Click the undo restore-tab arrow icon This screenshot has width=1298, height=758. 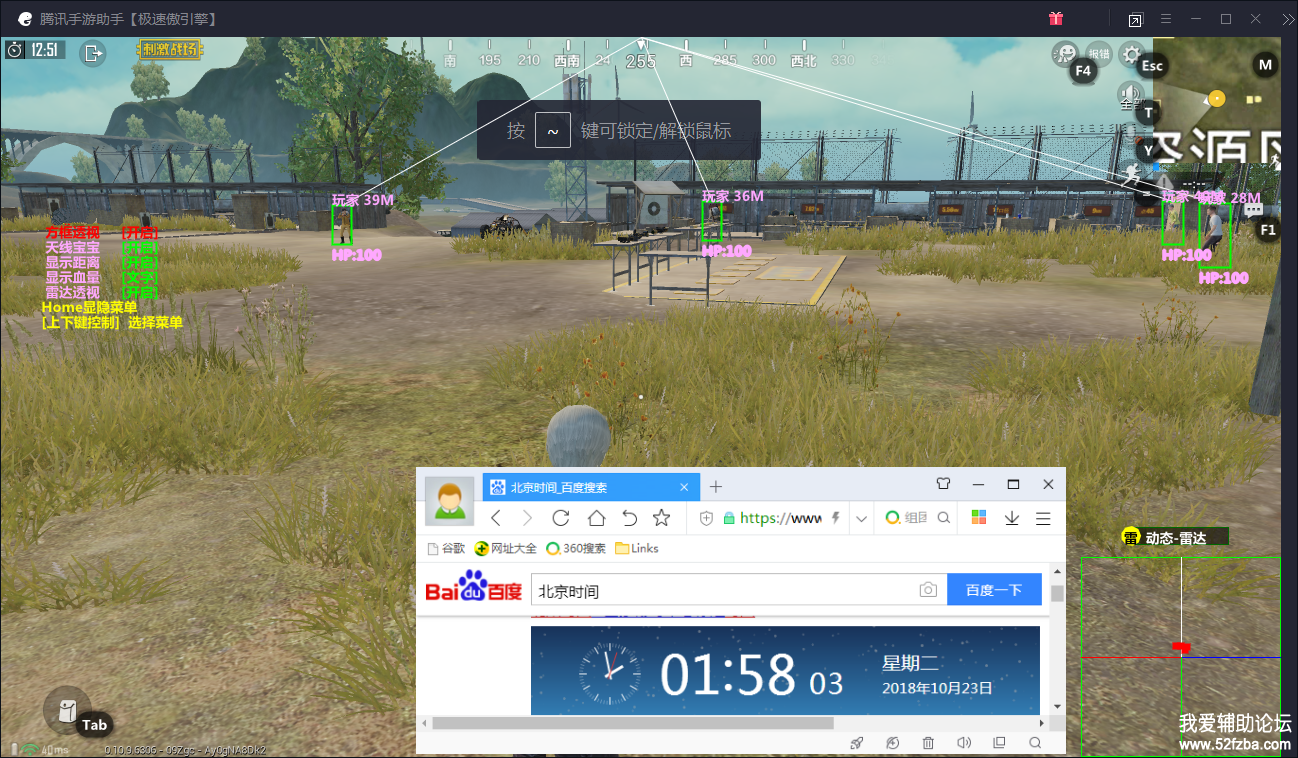(629, 518)
